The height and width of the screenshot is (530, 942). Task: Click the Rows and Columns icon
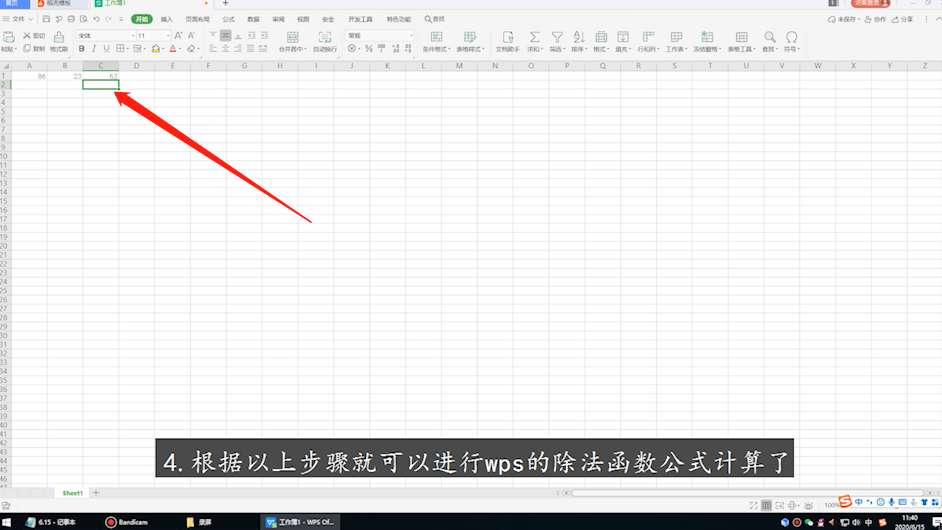pyautogui.click(x=648, y=37)
